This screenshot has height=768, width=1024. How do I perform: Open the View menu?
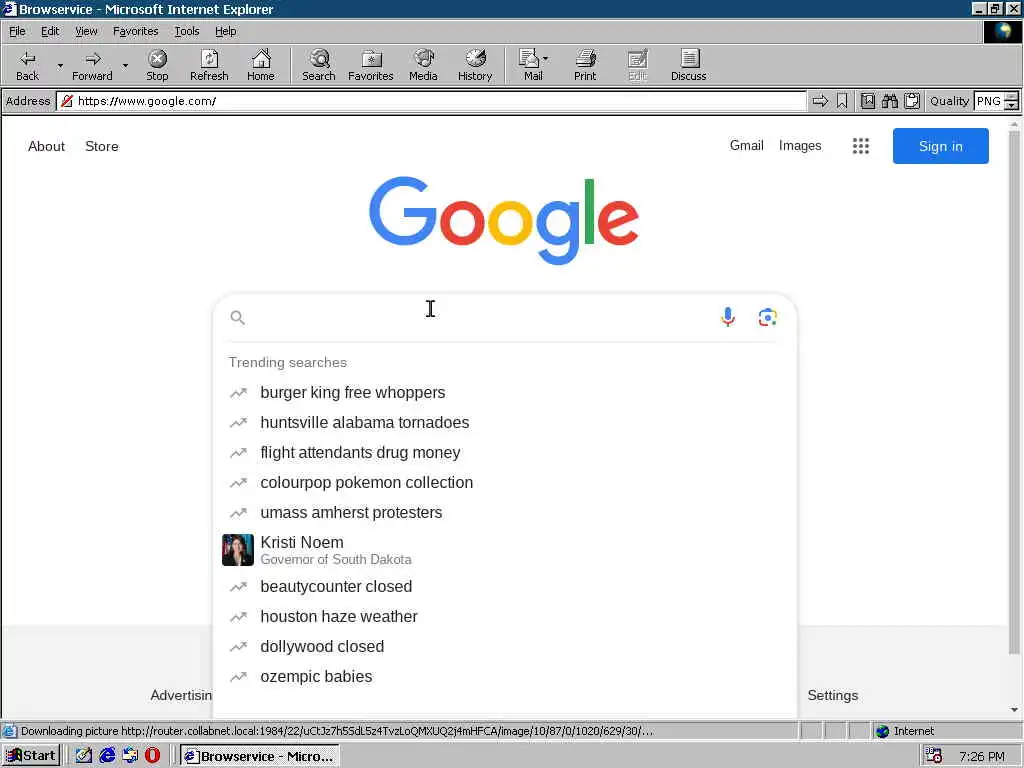[x=86, y=31]
